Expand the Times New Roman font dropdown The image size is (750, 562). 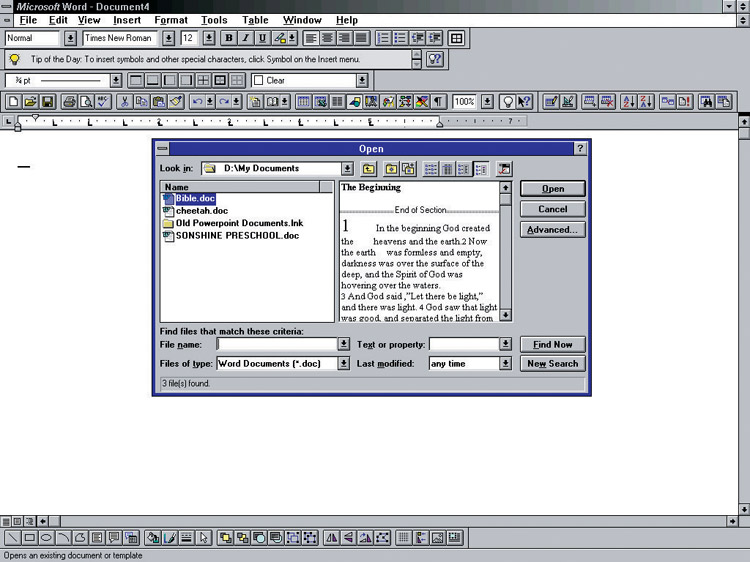pos(168,38)
